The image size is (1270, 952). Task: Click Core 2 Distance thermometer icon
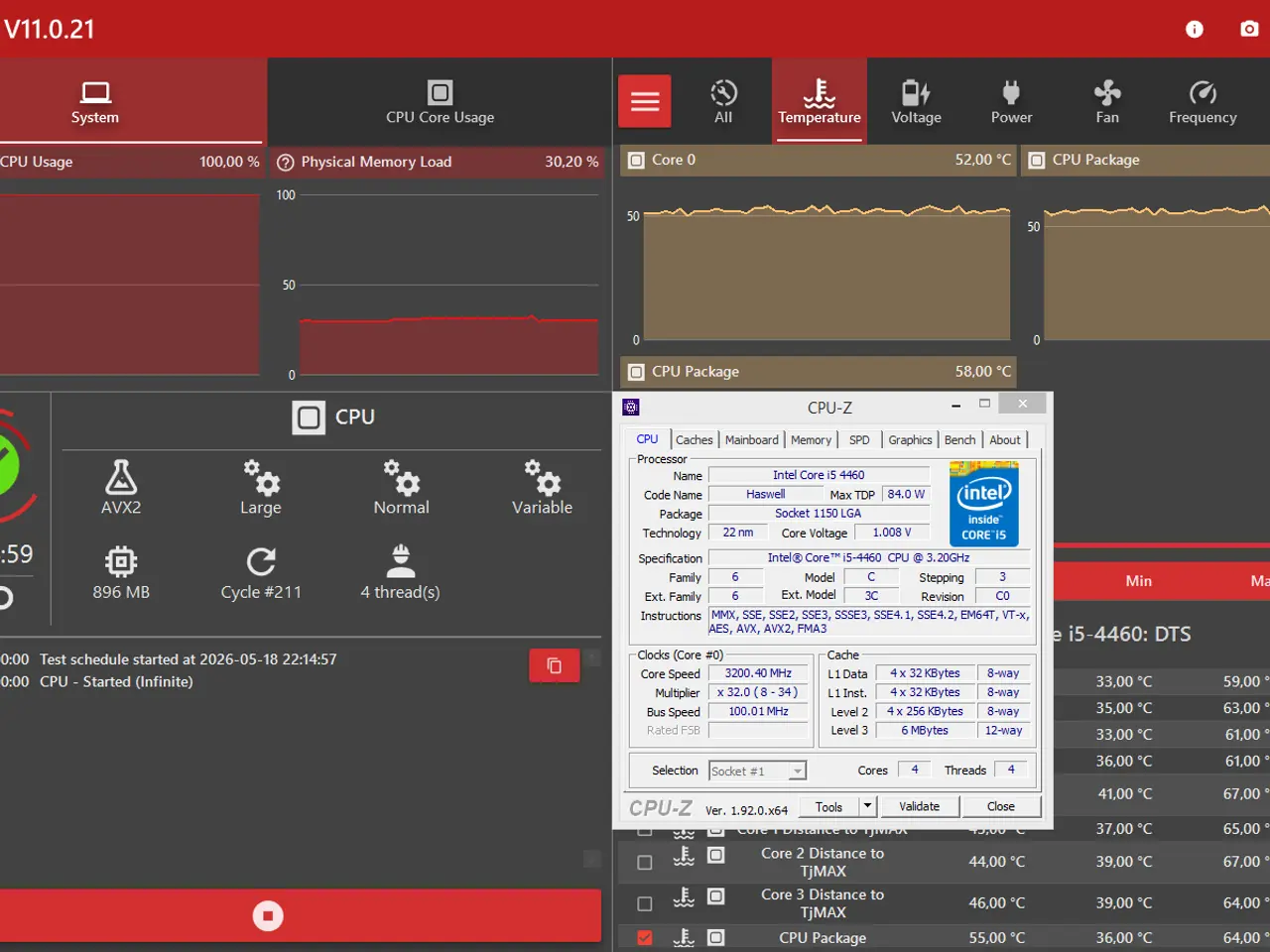click(684, 856)
